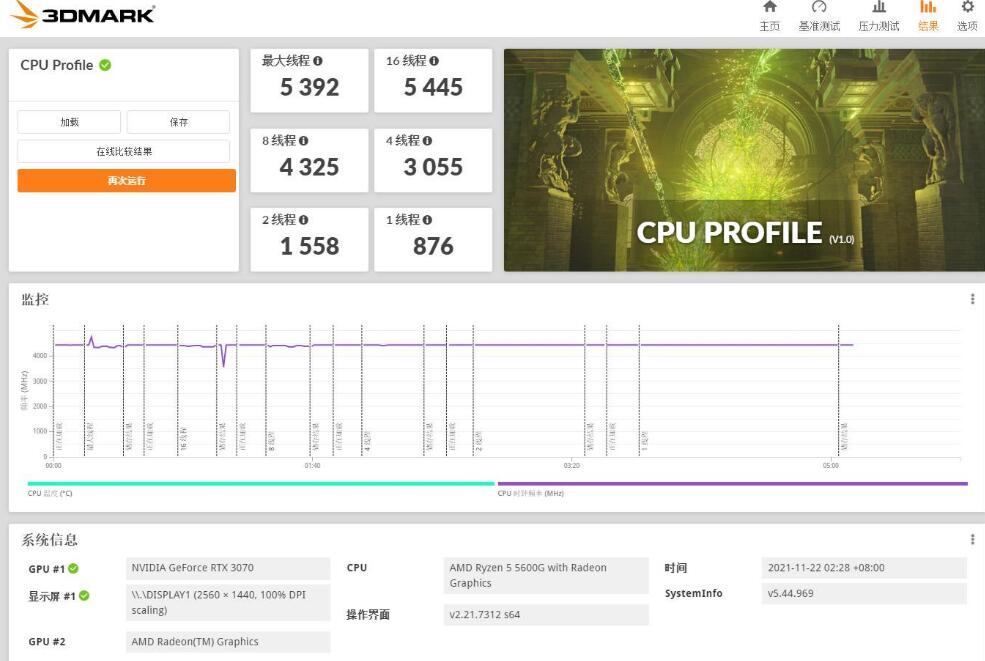The height and width of the screenshot is (661, 985).
Task: Click the 8 threads score 4 325
Action: click(309, 167)
